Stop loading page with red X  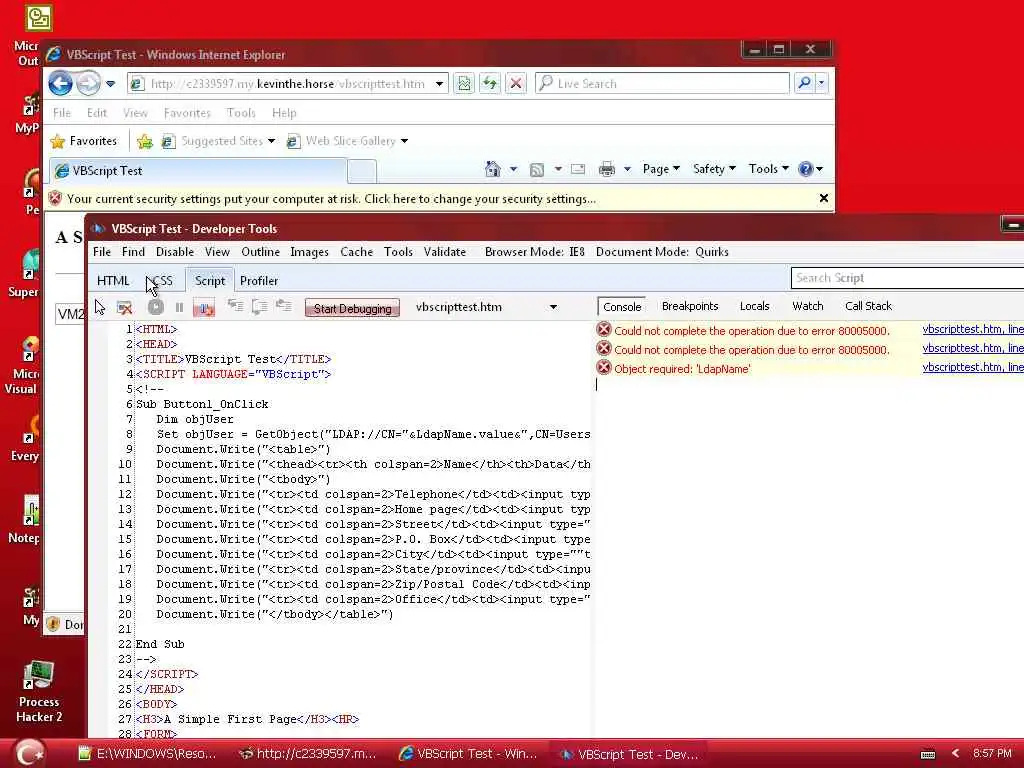[x=516, y=84]
